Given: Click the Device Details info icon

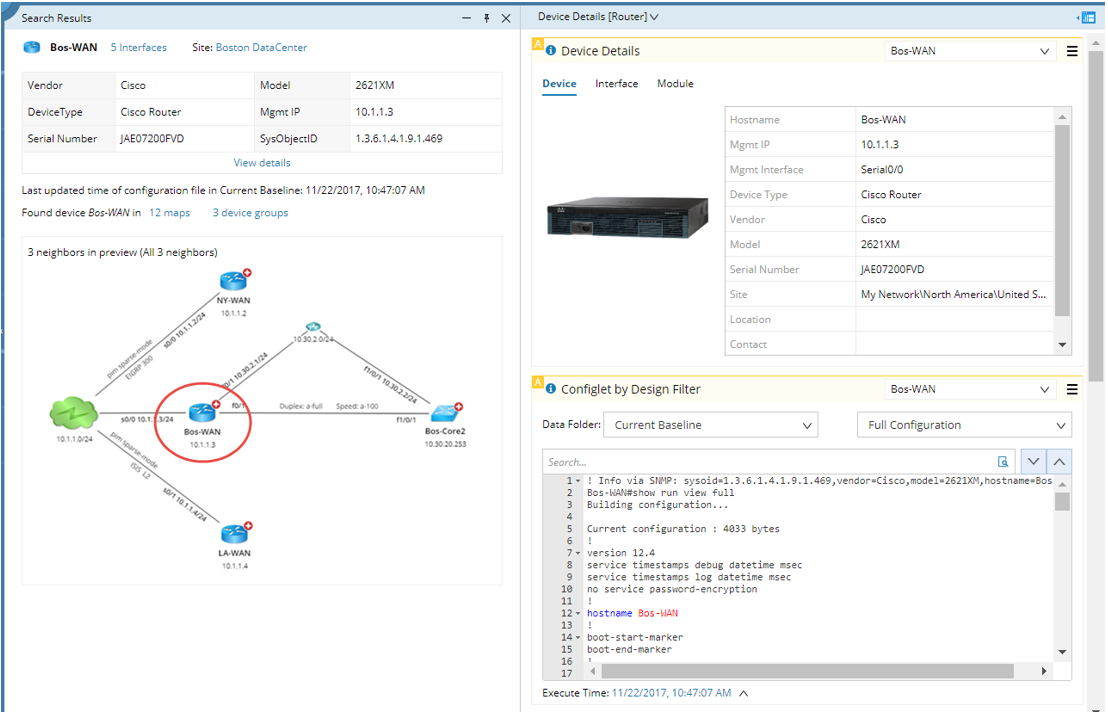Looking at the screenshot, I should [x=551, y=51].
